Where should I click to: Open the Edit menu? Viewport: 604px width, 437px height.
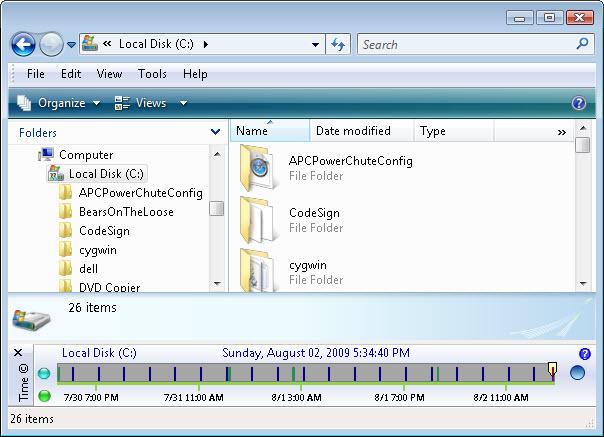[x=71, y=74]
